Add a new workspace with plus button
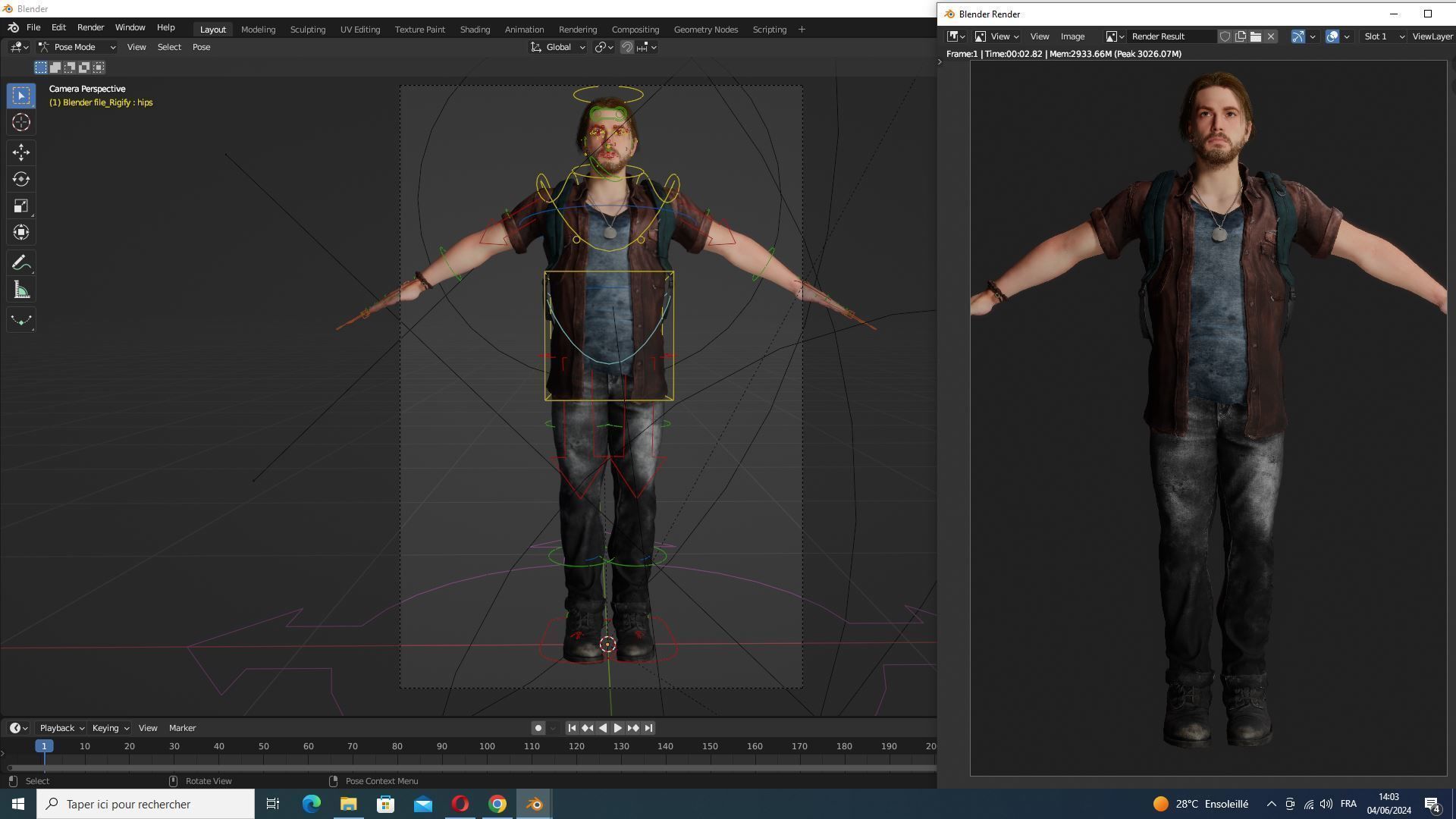 click(802, 30)
